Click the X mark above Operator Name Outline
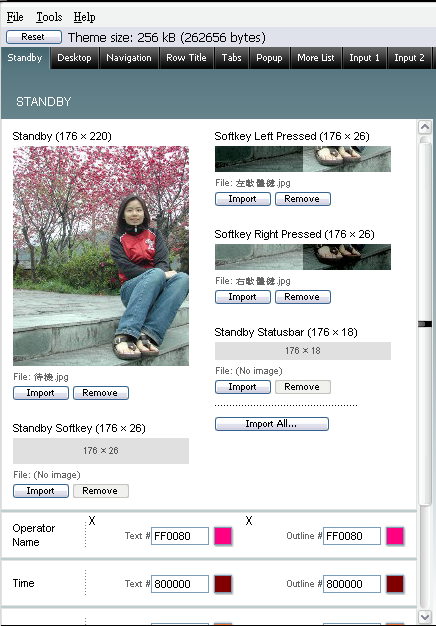 [249, 521]
